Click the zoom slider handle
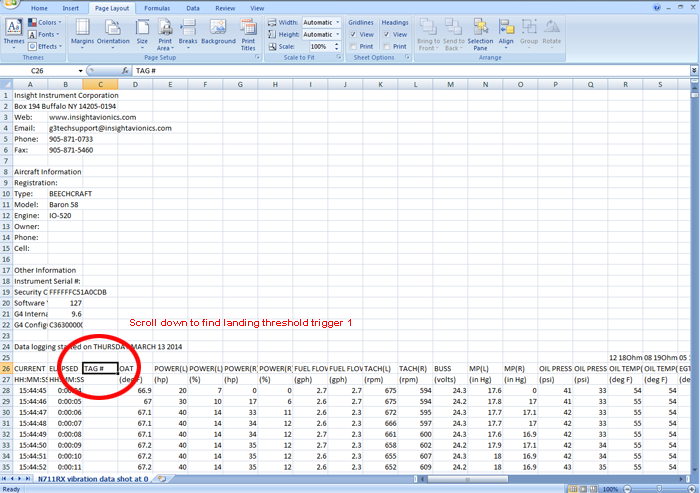 (659, 489)
